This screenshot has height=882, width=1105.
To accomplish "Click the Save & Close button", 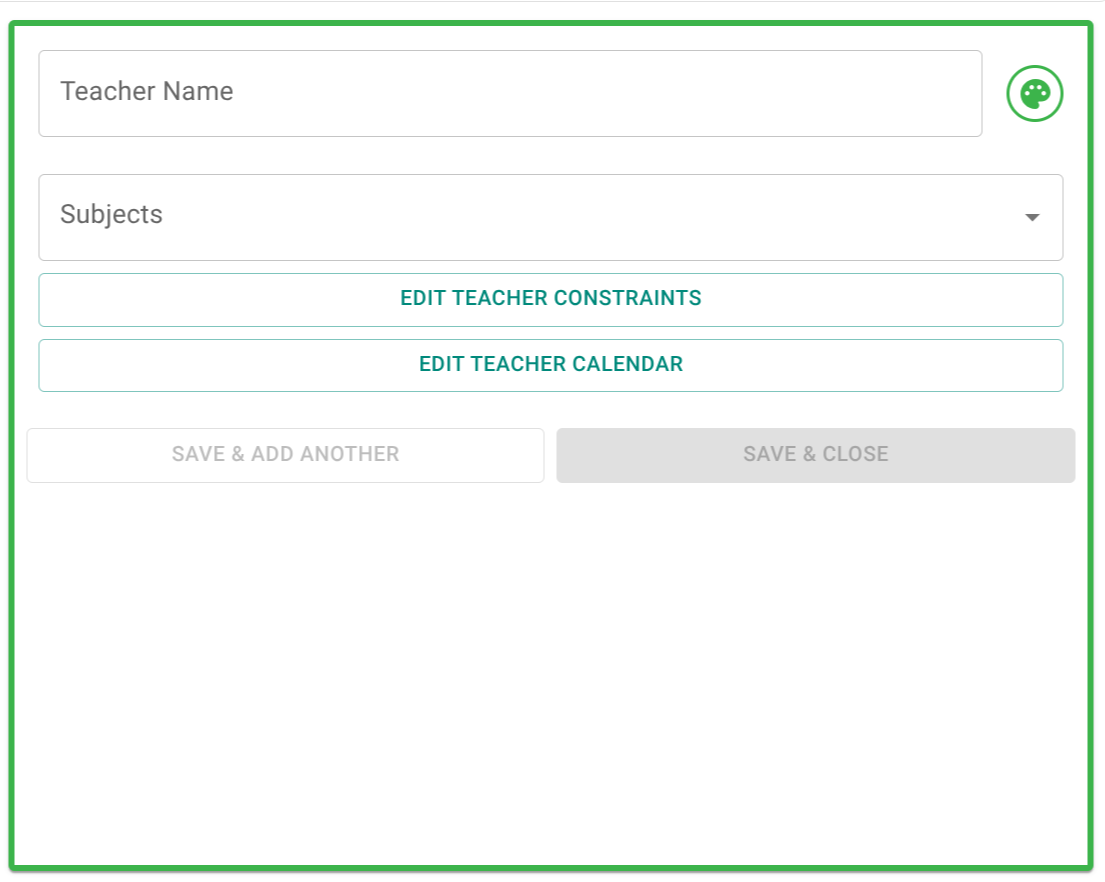I will pos(815,455).
